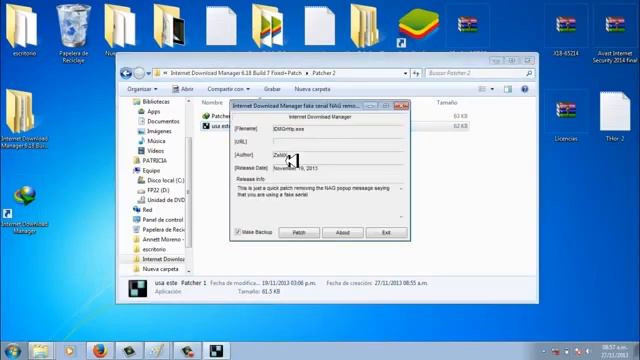Screen dimensions: 640x360
Task: Open the Organizar menu
Action: (142, 89)
